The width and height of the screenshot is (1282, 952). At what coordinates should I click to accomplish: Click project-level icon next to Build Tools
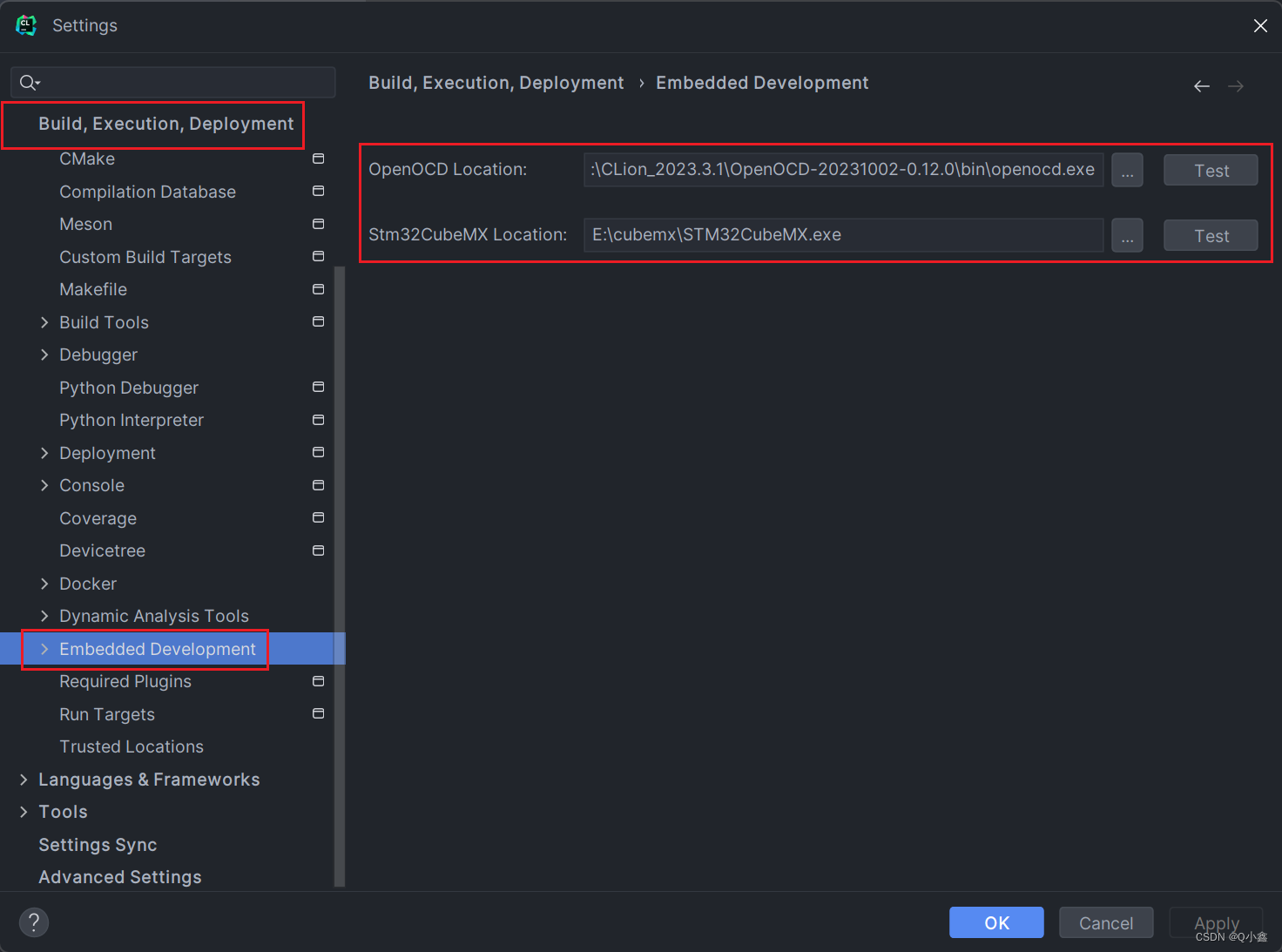[319, 321]
